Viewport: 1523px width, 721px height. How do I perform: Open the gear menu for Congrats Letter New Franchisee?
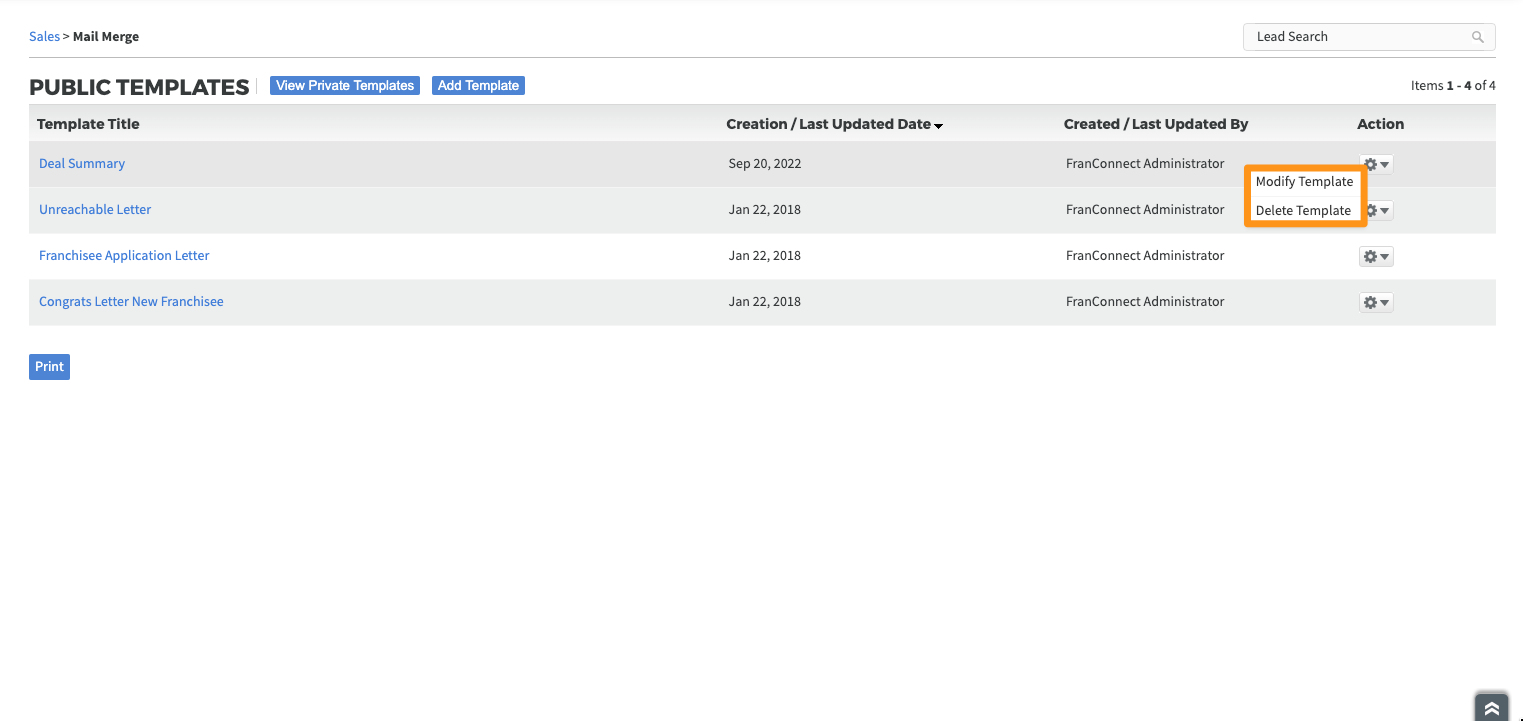tap(1376, 303)
